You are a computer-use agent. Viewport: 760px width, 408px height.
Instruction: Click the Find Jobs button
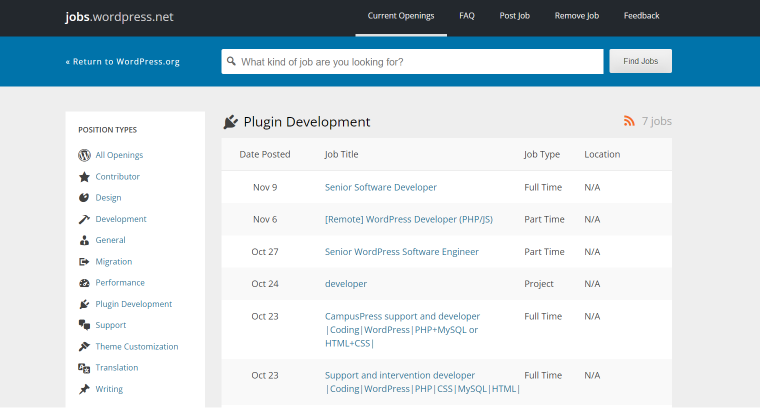click(640, 61)
